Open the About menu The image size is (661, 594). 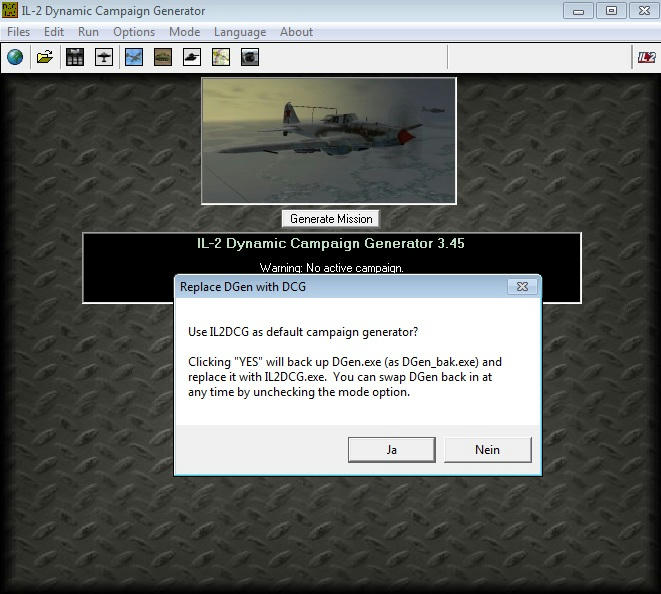coord(296,32)
